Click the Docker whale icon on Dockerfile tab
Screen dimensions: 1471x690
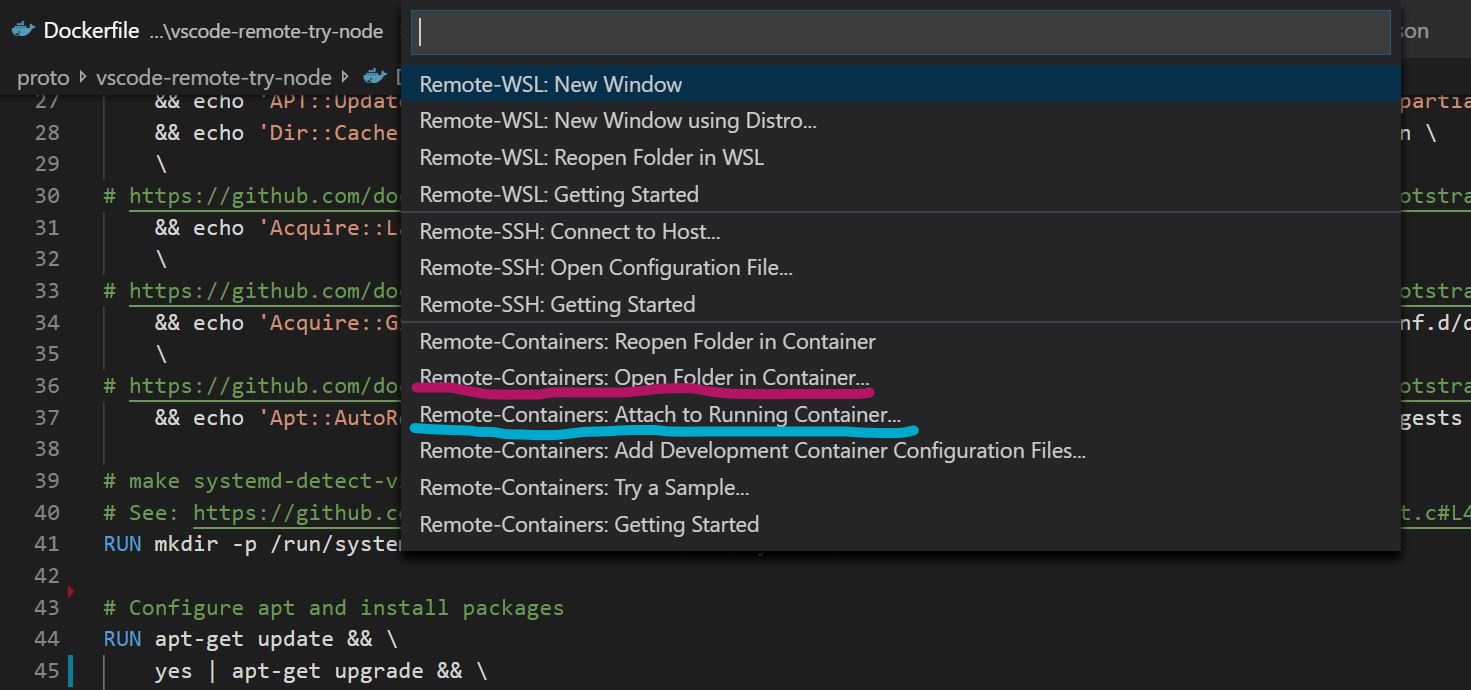[23, 31]
